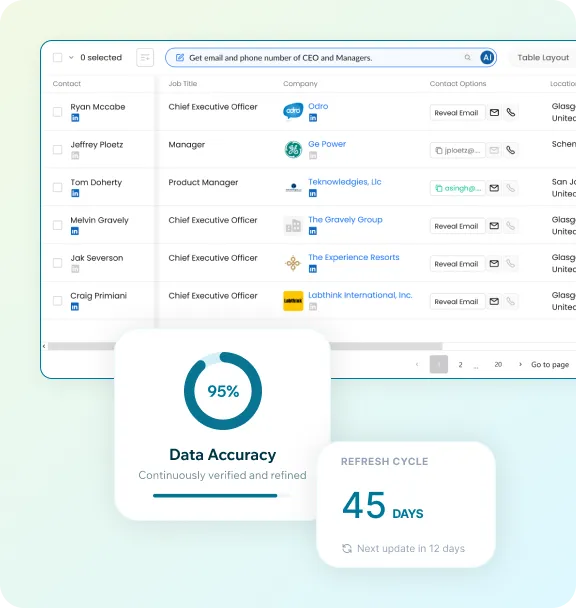Open Melvin Gravely's LinkedIn icon
576x608 pixels.
pyautogui.click(x=75, y=231)
